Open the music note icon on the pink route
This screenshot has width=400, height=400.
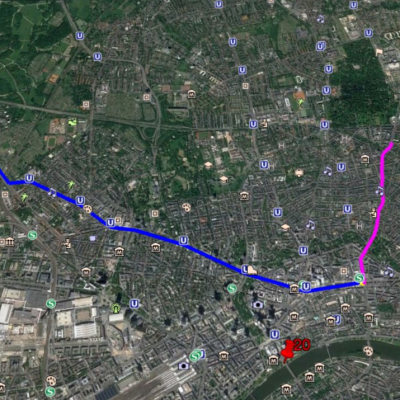click(379, 190)
